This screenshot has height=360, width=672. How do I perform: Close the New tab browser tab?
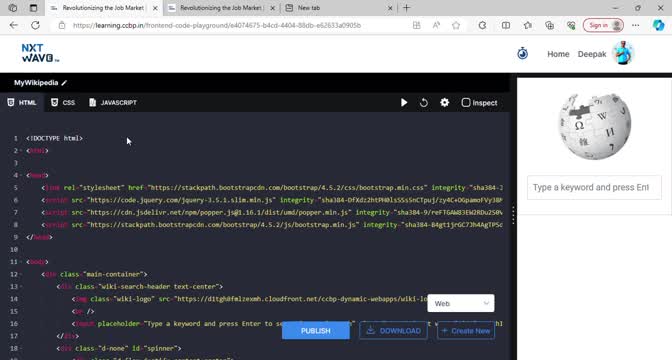click(x=390, y=8)
